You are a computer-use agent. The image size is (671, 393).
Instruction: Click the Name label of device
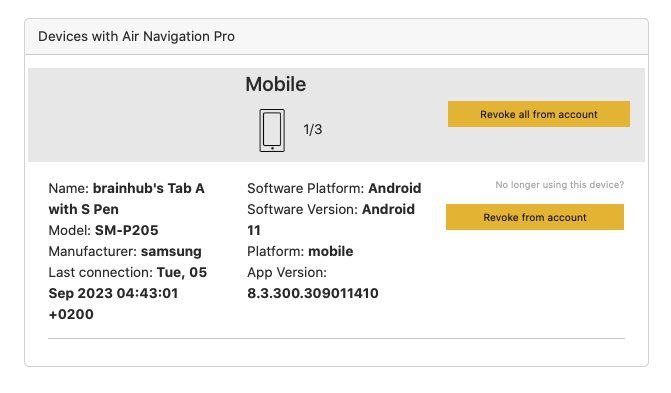coord(68,188)
